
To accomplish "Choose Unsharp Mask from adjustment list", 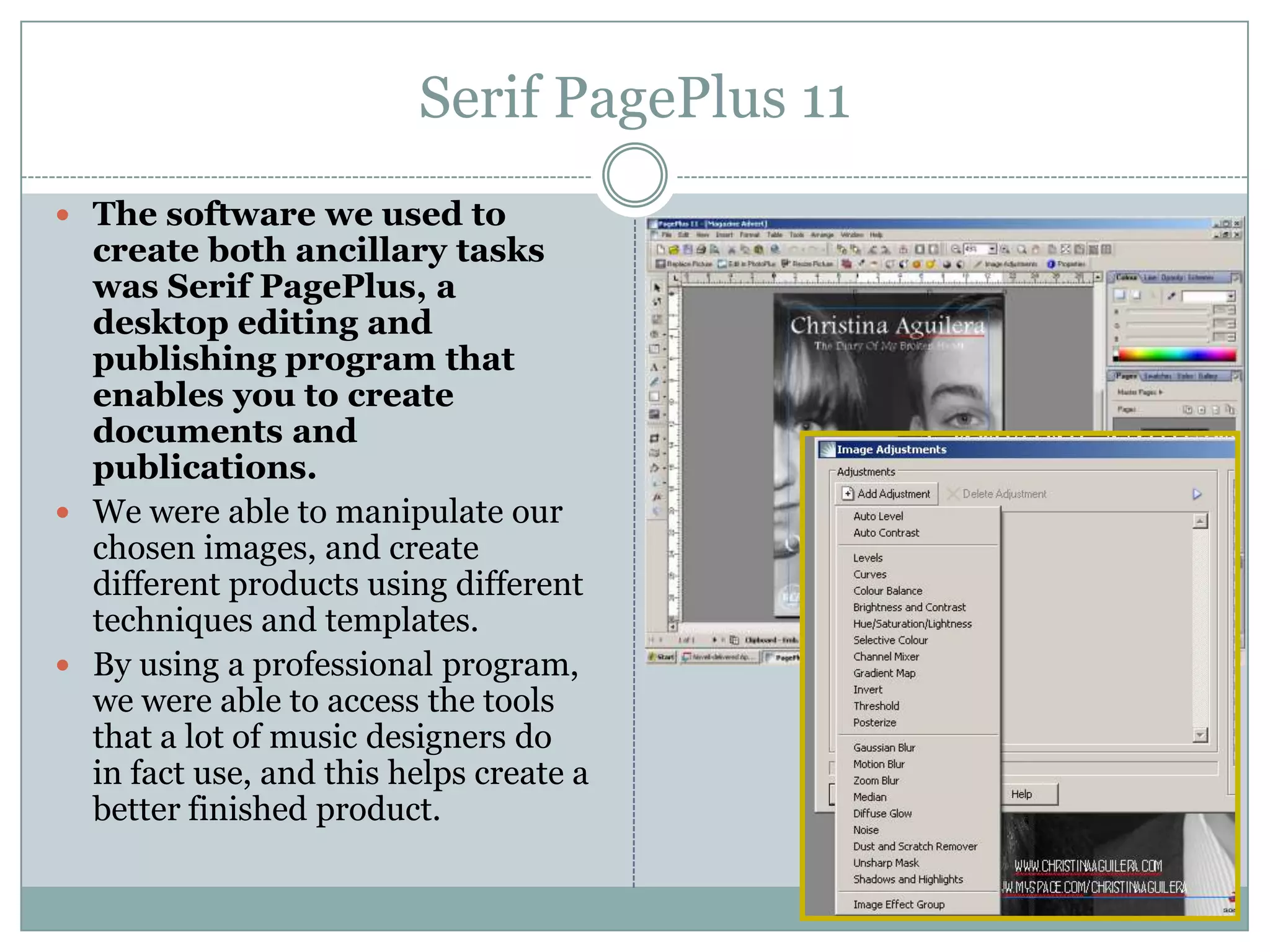I will 886,863.
